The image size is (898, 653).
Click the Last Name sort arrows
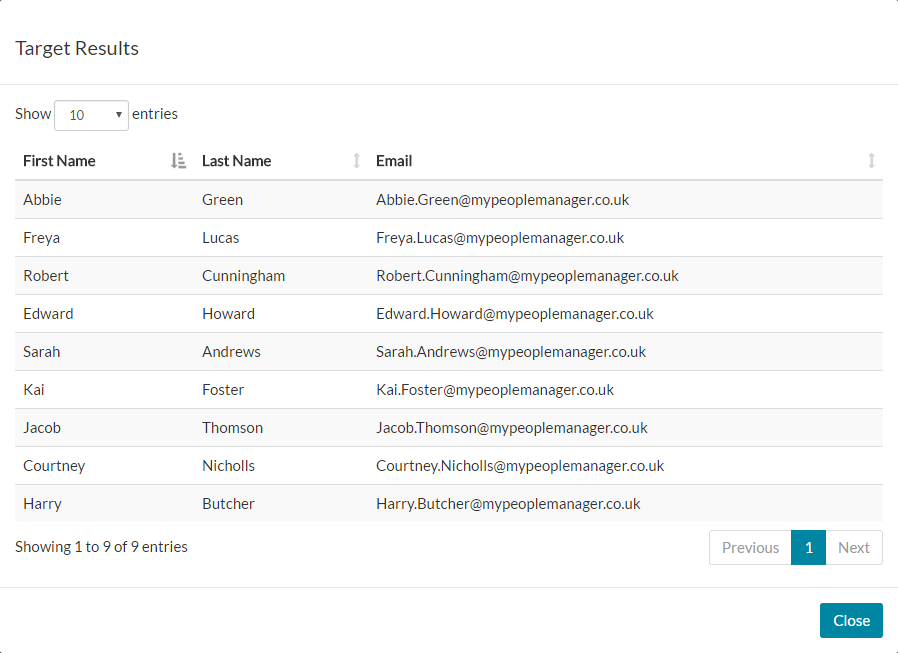tap(357, 161)
